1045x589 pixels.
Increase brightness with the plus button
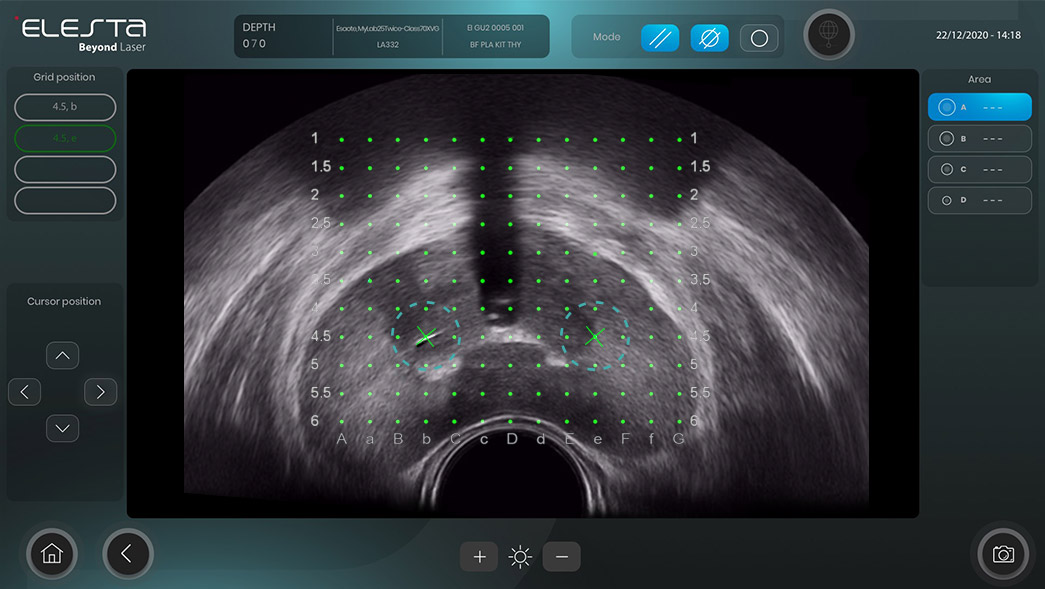(479, 557)
